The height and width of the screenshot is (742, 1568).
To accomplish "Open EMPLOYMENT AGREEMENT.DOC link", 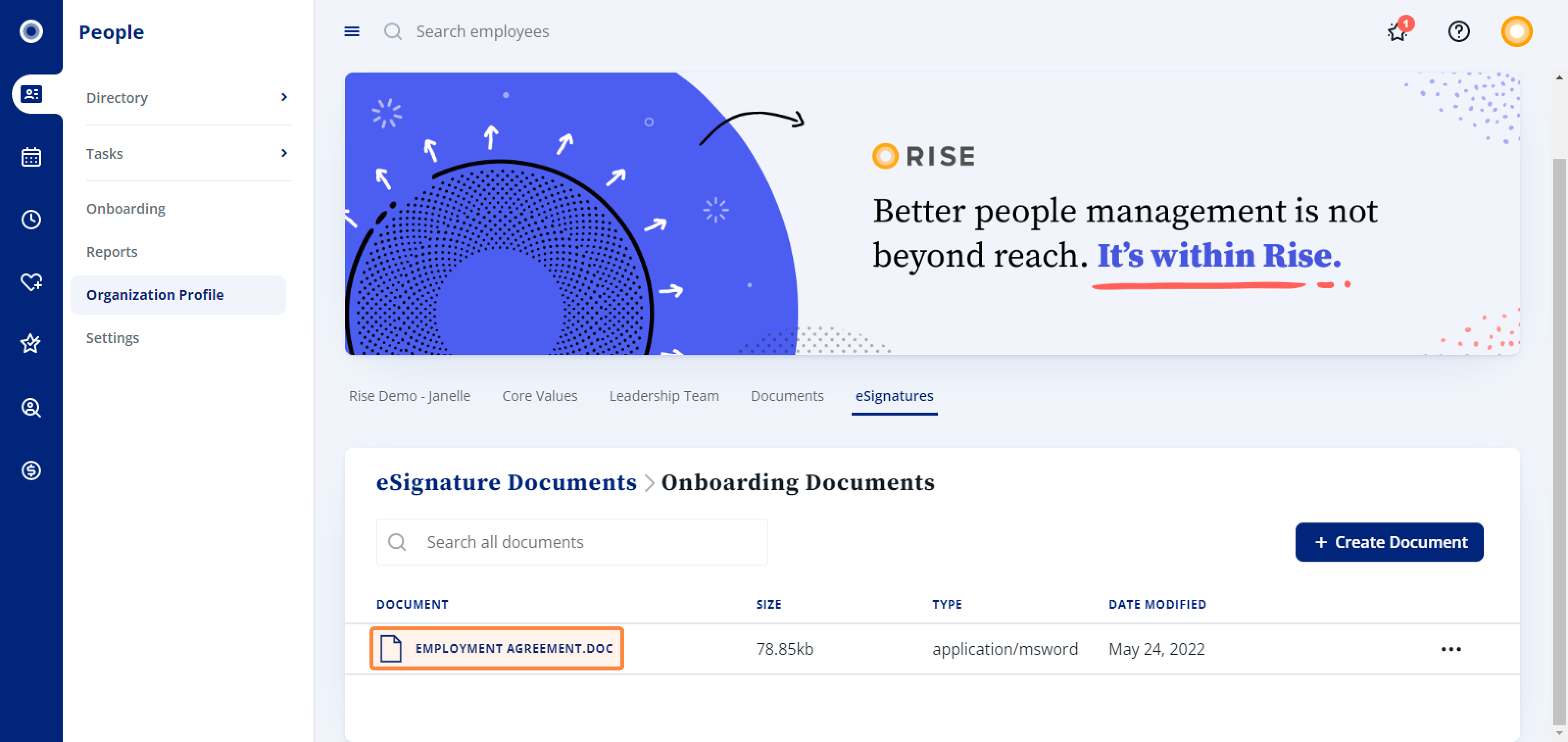I will click(514, 648).
